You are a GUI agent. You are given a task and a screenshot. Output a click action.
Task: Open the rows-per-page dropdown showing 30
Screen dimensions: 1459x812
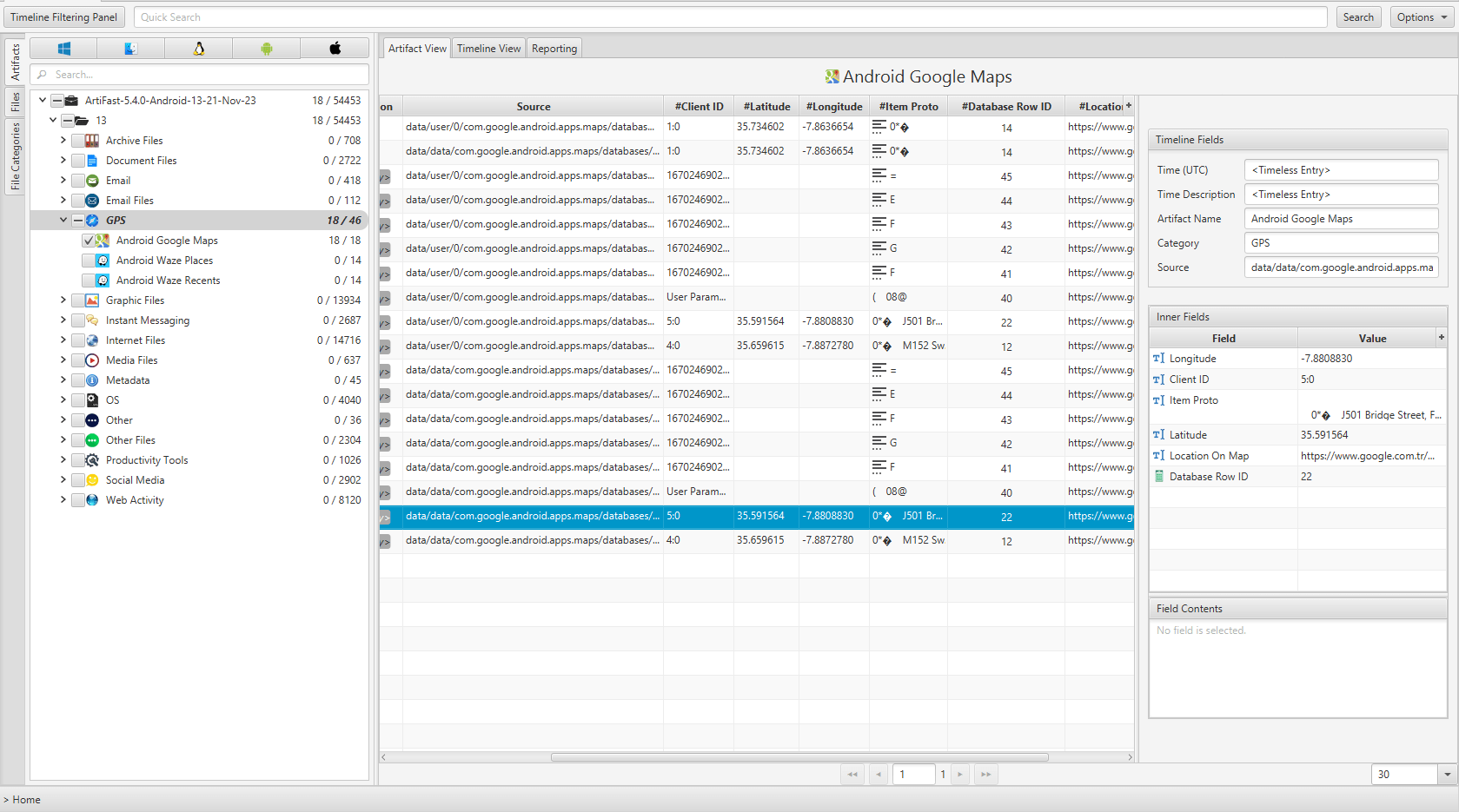pos(1447,775)
